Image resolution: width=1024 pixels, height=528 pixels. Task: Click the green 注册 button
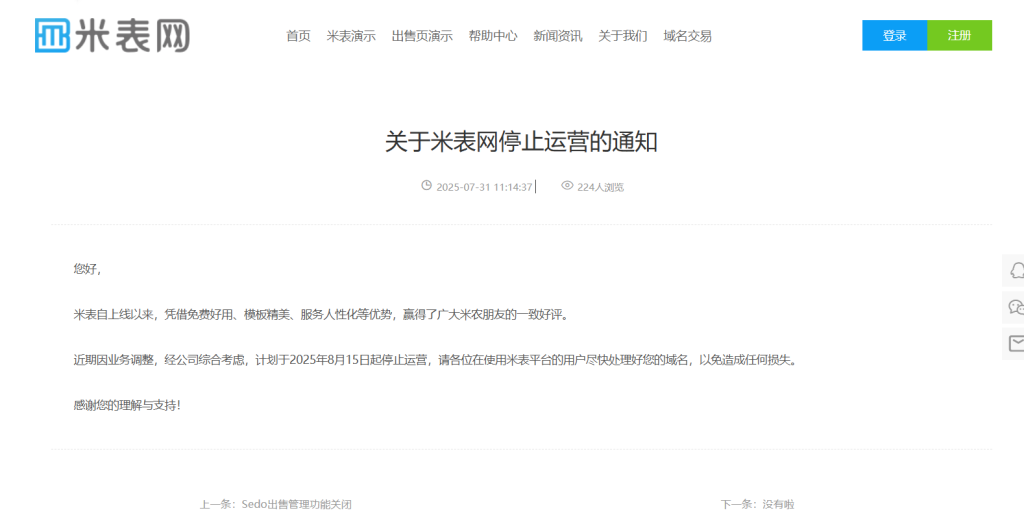(x=959, y=35)
